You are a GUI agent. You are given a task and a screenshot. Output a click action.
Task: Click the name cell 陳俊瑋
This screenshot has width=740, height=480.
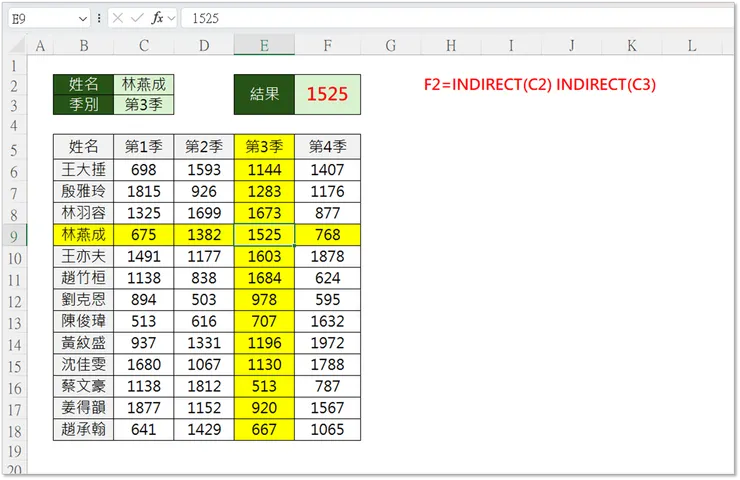(84, 321)
